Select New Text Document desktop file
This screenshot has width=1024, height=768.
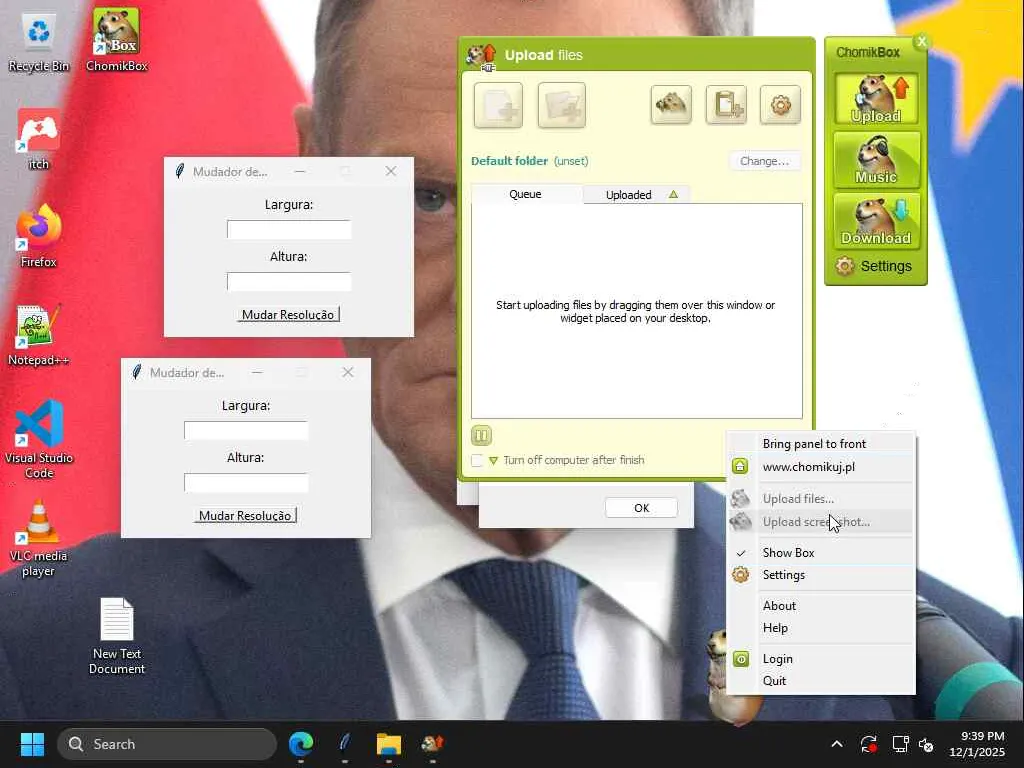click(116, 636)
